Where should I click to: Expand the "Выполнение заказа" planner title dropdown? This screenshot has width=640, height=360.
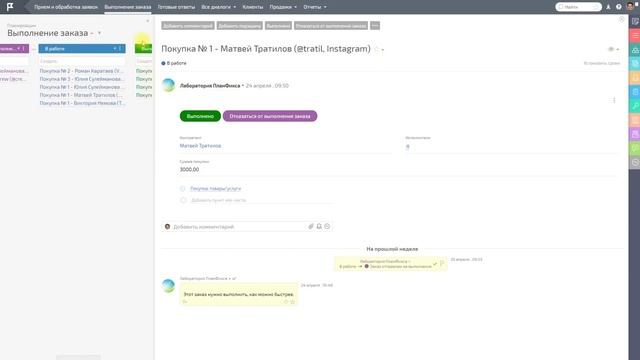[99, 33]
